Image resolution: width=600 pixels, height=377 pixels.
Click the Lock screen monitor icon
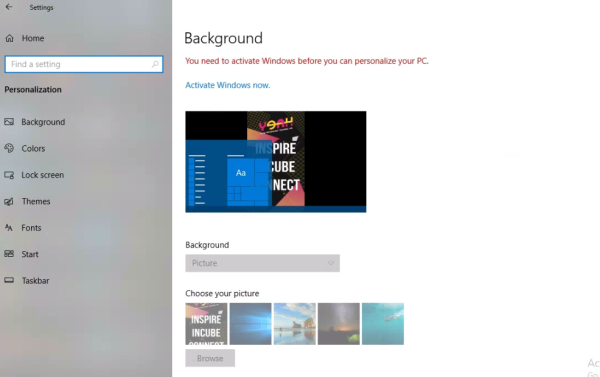point(9,175)
